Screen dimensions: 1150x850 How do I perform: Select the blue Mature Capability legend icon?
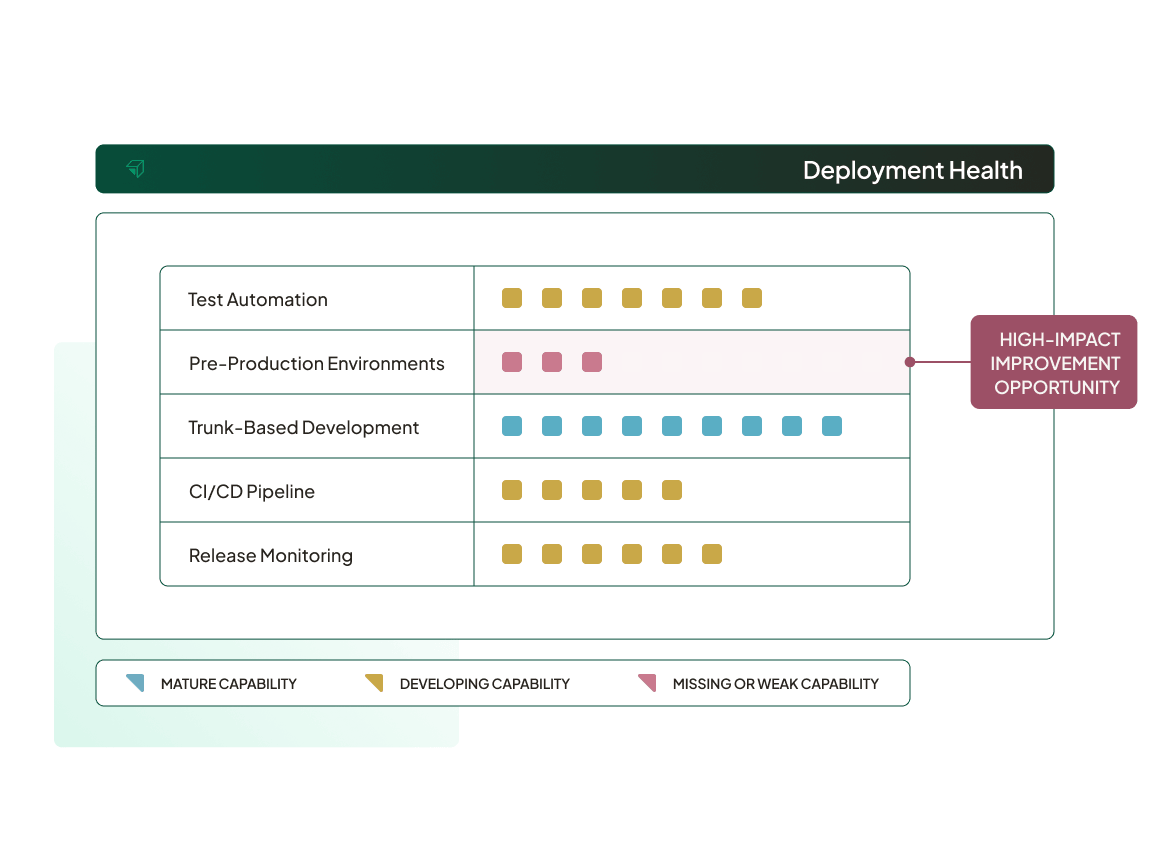(x=133, y=683)
